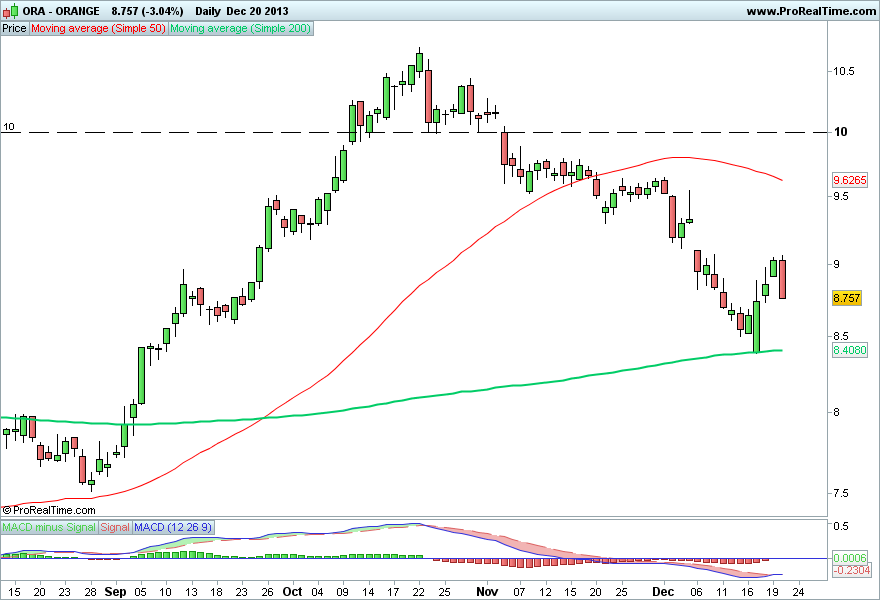Click the red -0.2304 MACD value tag
Screen dimensions: 880x600
coord(851,570)
